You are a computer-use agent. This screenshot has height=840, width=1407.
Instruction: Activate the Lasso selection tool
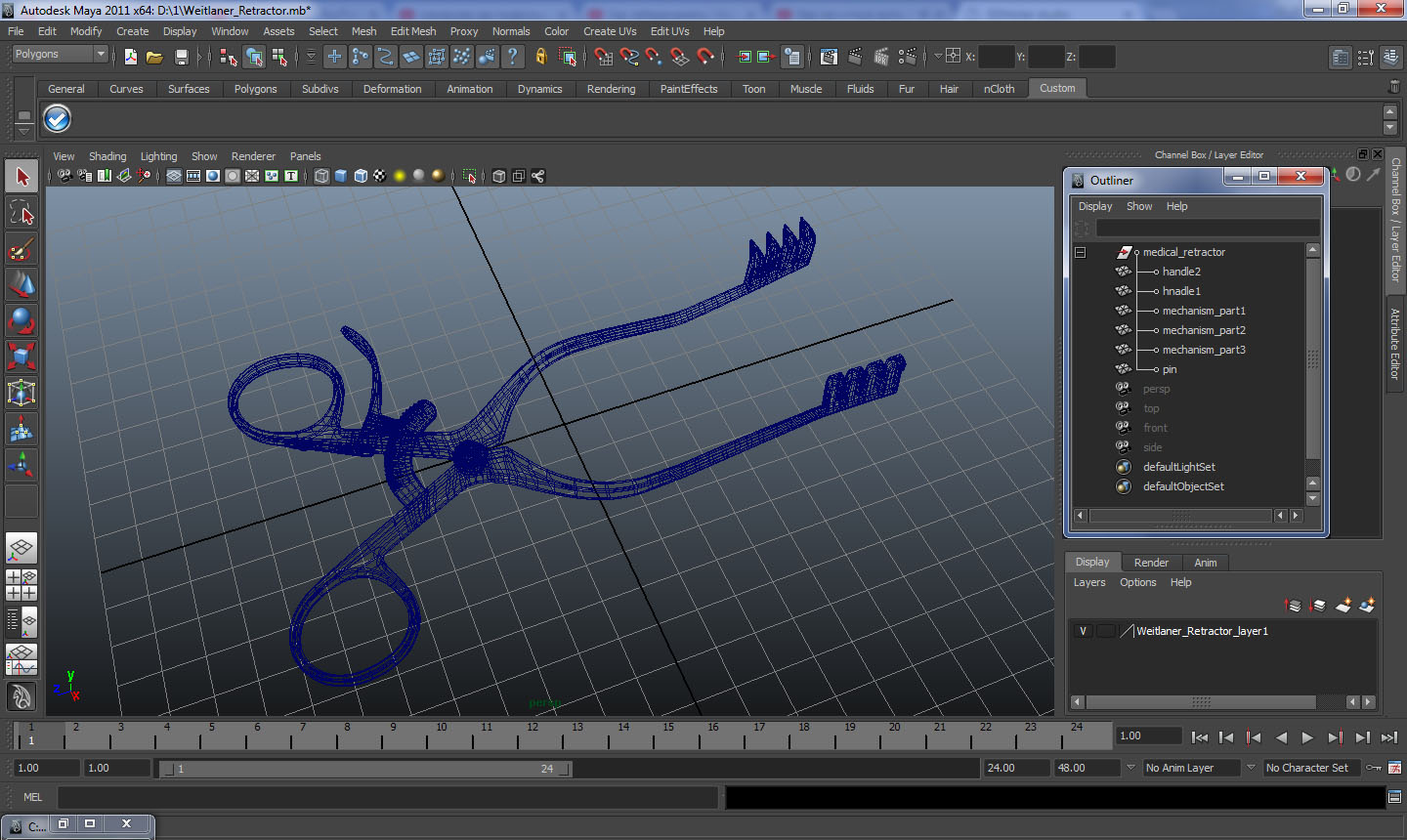21,213
